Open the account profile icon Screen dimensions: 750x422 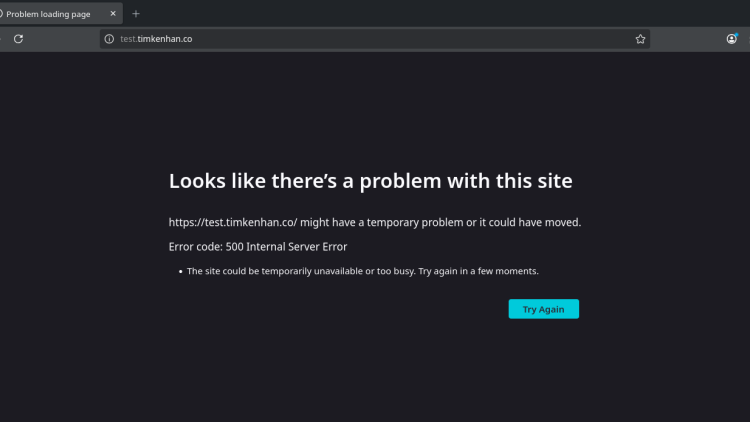731,39
